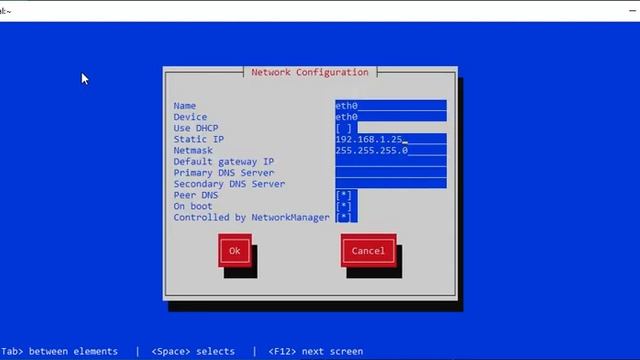Click the Use DHCP label
Screen dimensions: 640x360
(x=196, y=128)
